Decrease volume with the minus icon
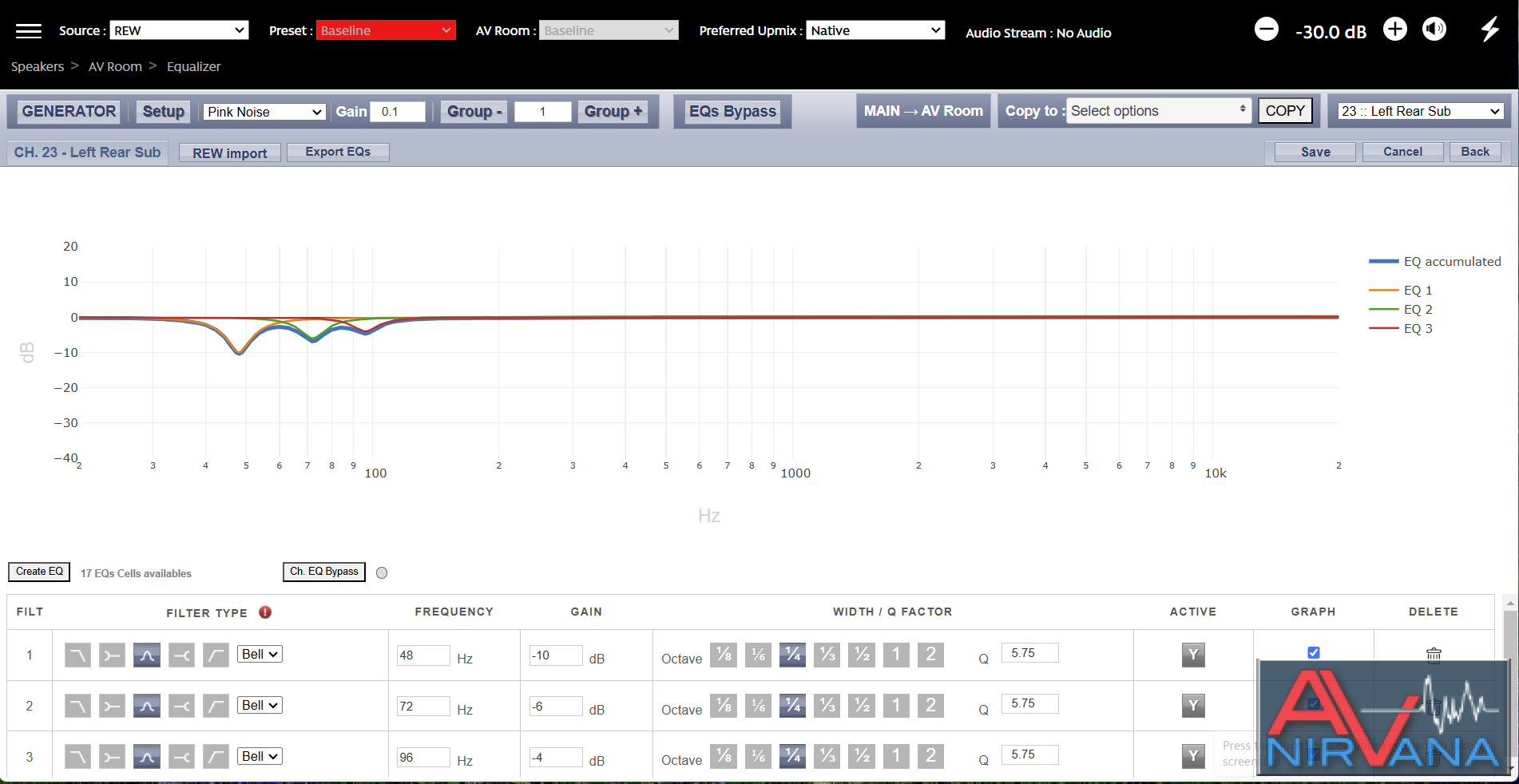 tap(1267, 30)
